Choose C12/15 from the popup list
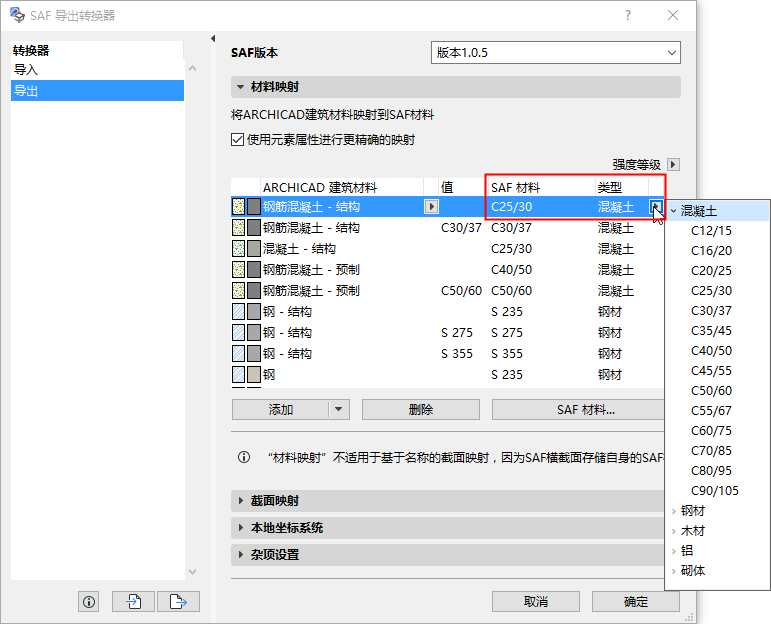The height and width of the screenshot is (624, 771). (x=712, y=231)
